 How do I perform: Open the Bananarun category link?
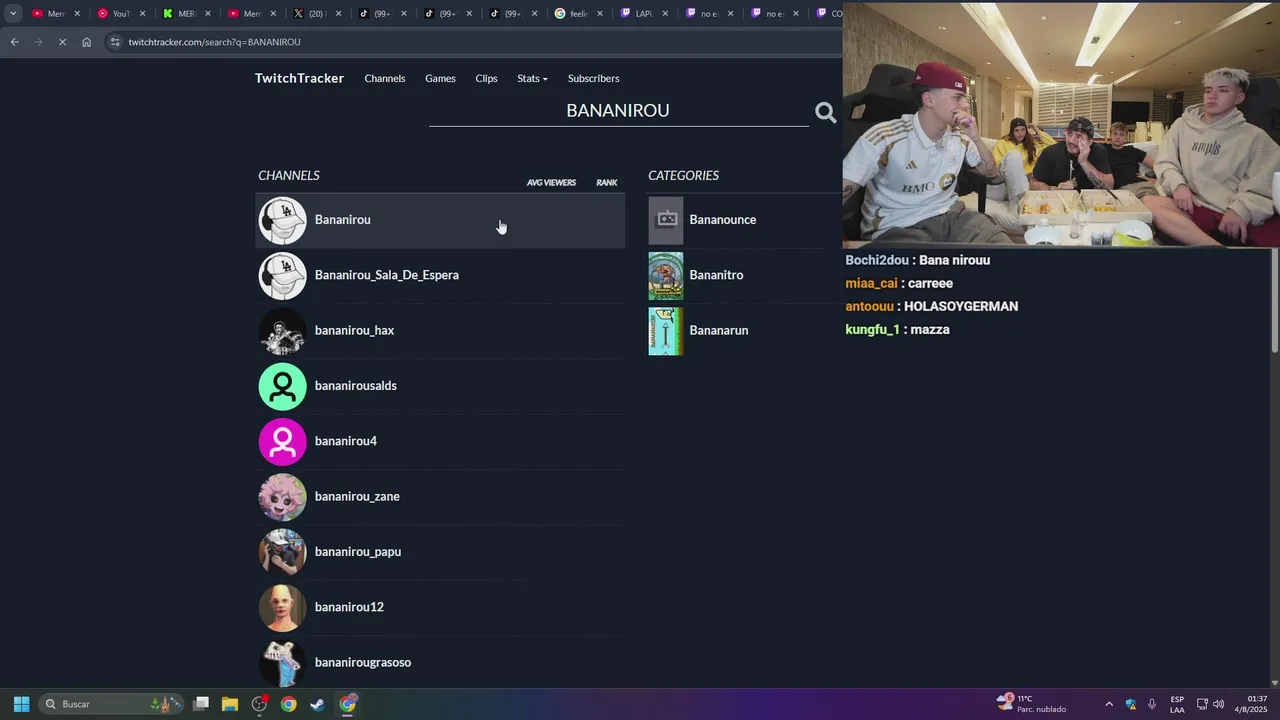[718, 330]
